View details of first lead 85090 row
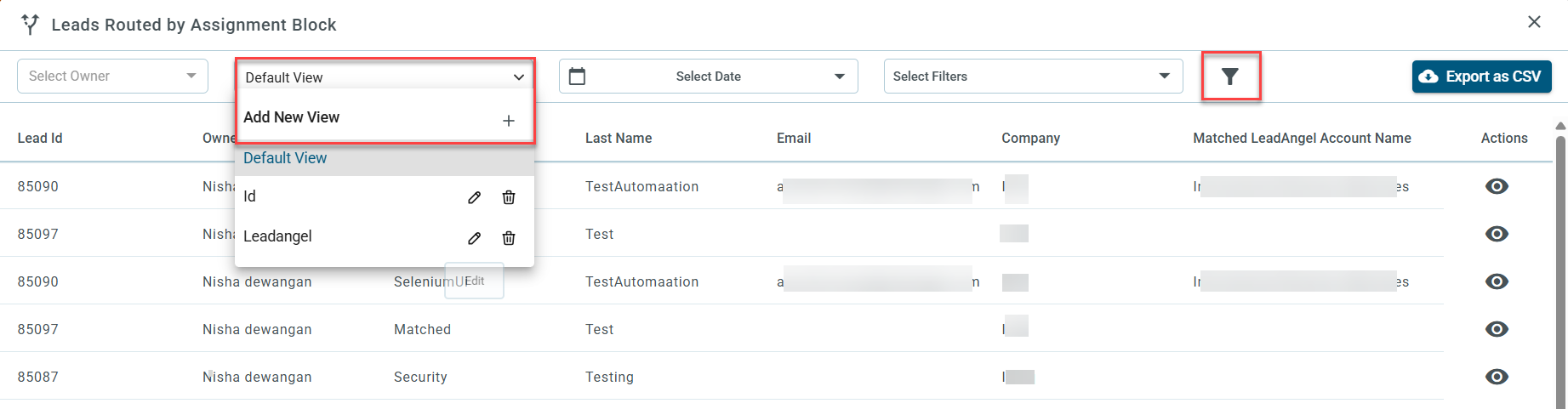The image size is (1568, 409). pos(1497,186)
